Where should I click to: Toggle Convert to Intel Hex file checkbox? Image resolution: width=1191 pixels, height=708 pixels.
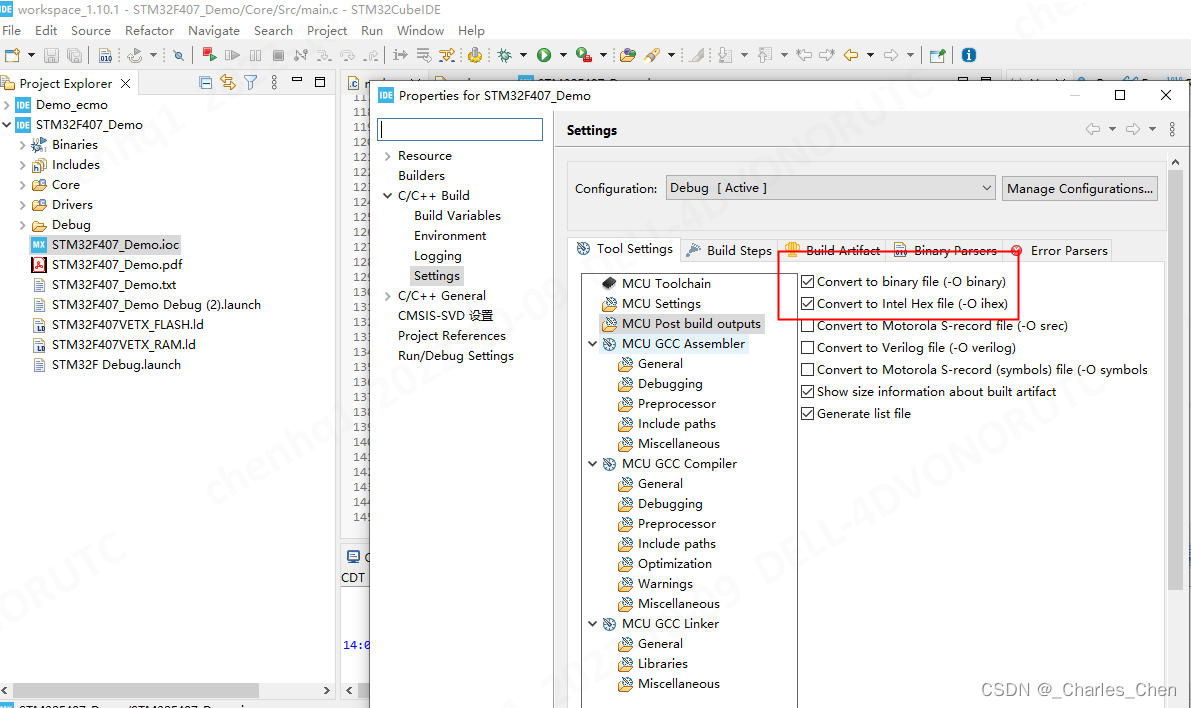pos(807,304)
